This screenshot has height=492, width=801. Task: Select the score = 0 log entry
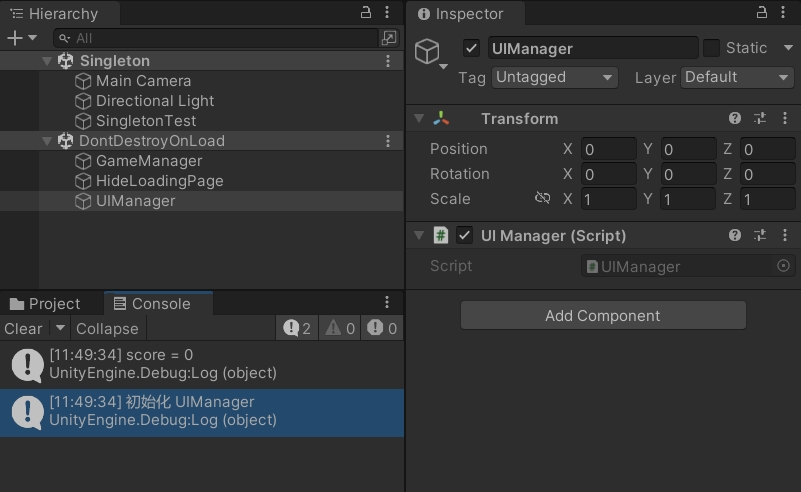[x=202, y=365]
